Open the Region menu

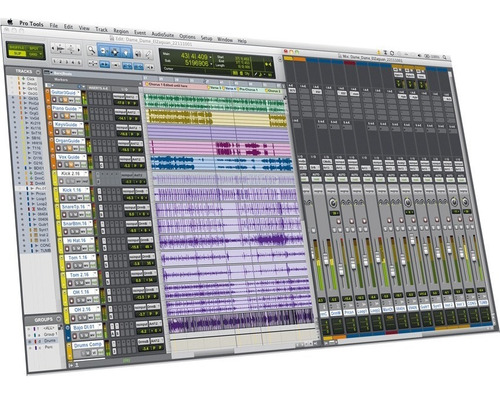(x=121, y=31)
